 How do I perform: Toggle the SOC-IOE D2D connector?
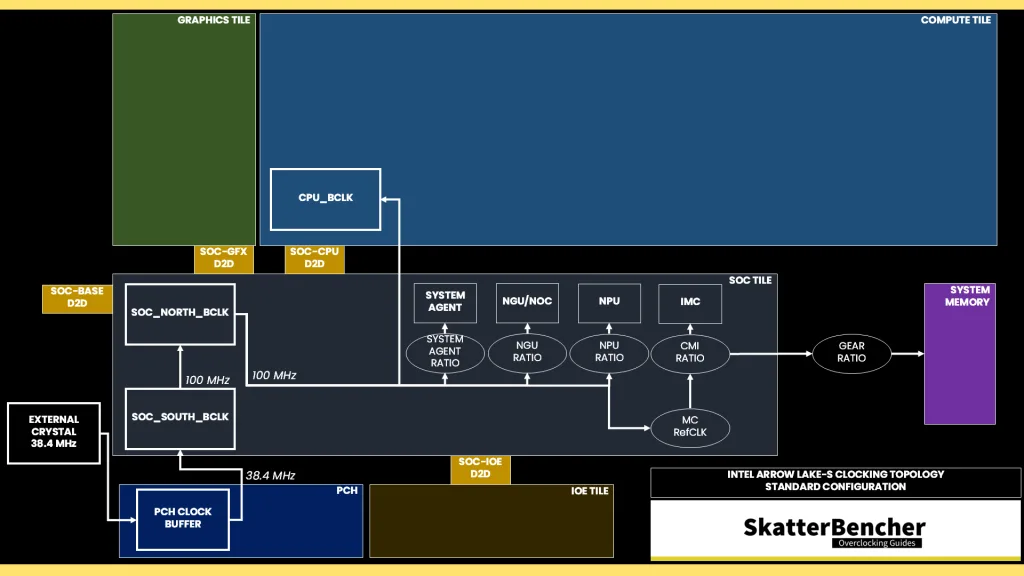(x=480, y=468)
